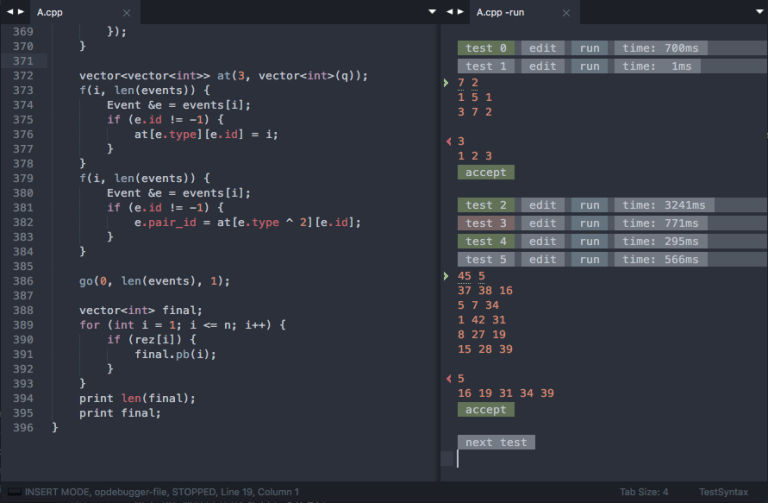Expand the failed test 3 entry

486,223
